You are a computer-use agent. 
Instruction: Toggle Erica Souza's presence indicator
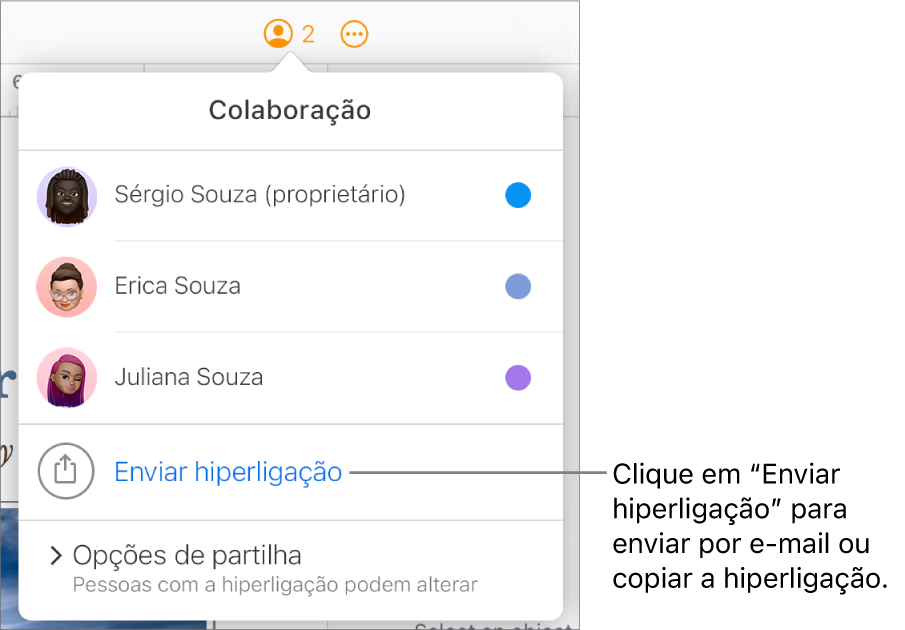(x=518, y=287)
